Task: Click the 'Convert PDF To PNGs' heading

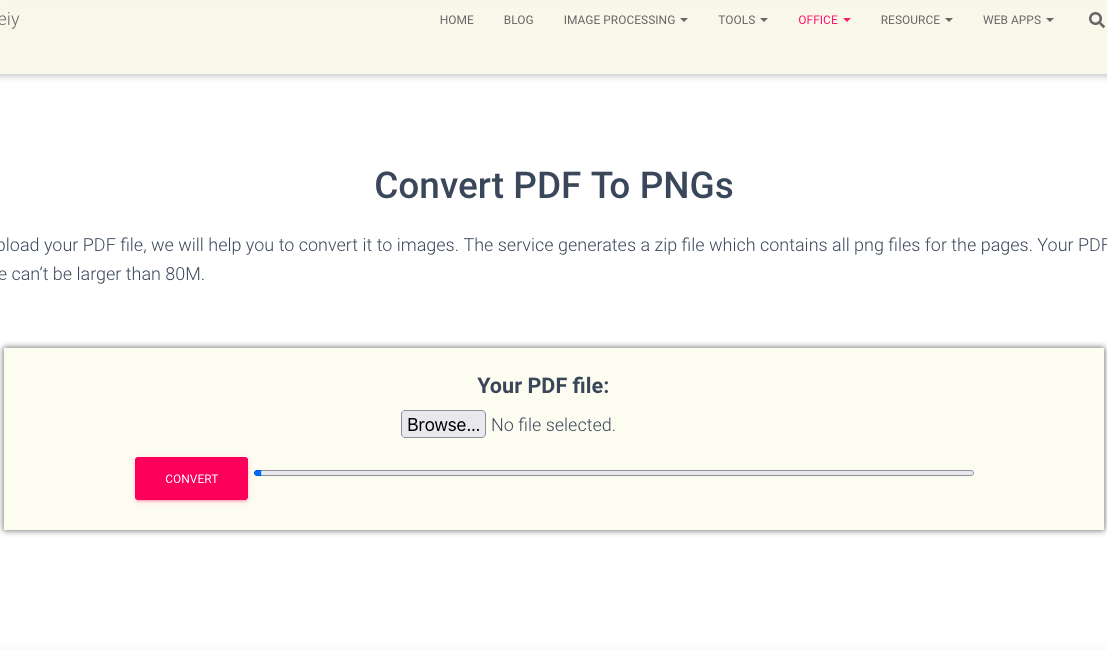Action: 554,186
